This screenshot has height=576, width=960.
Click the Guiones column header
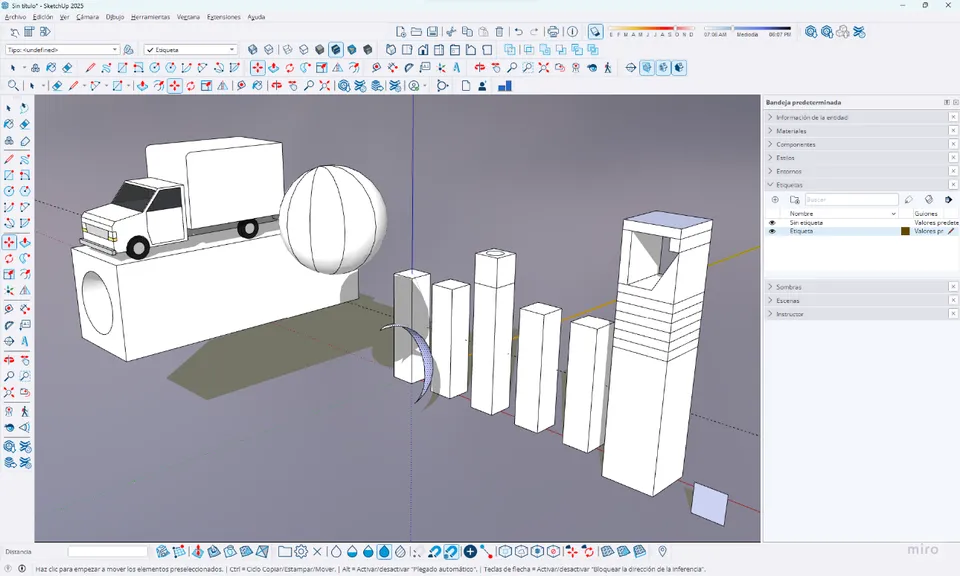click(926, 214)
